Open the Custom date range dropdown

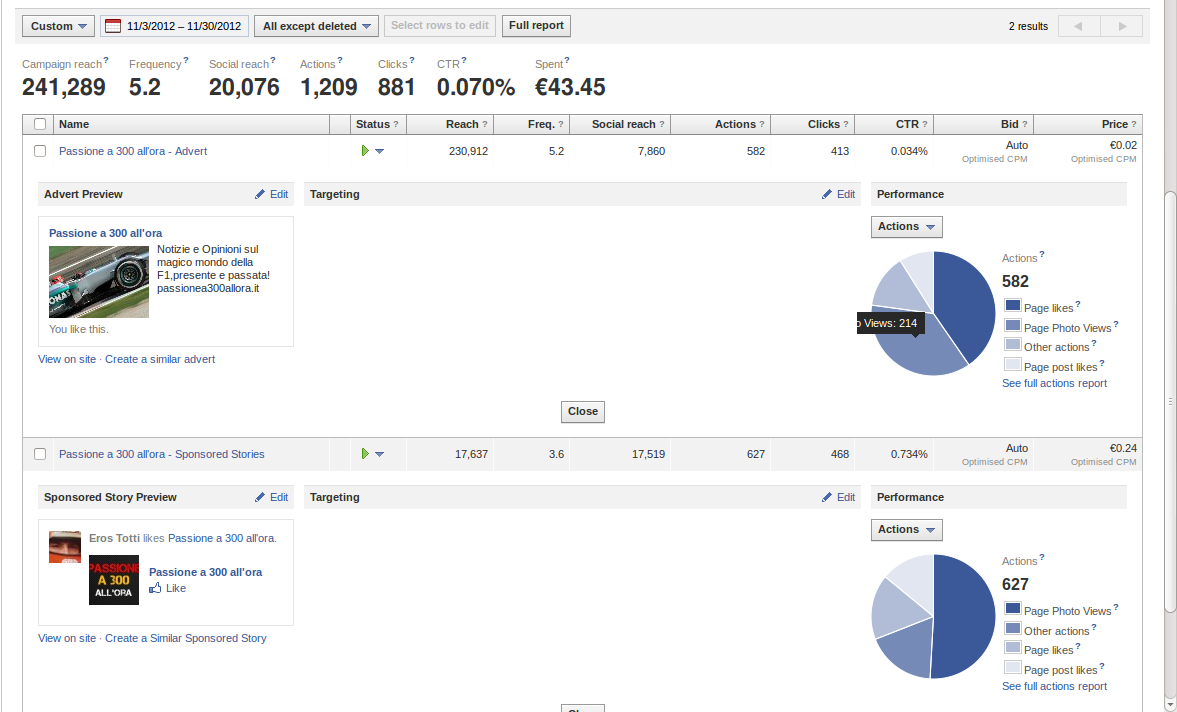coord(58,26)
